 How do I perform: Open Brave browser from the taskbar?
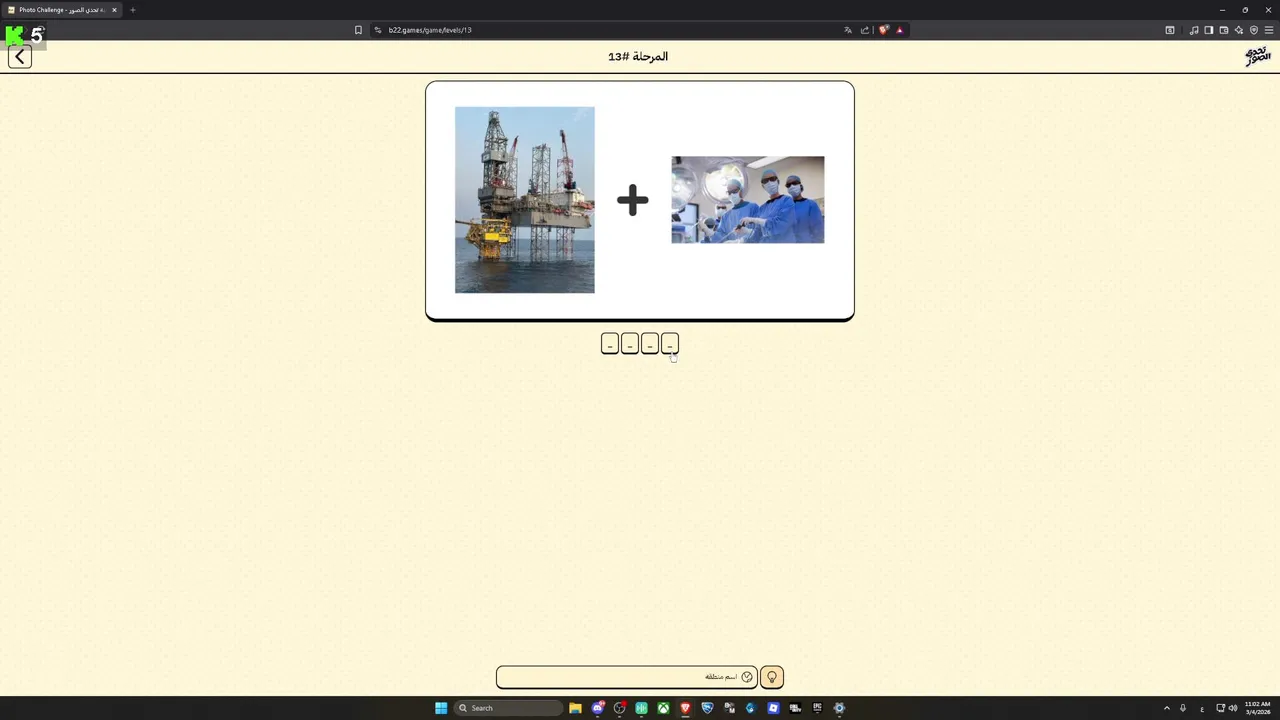(685, 708)
